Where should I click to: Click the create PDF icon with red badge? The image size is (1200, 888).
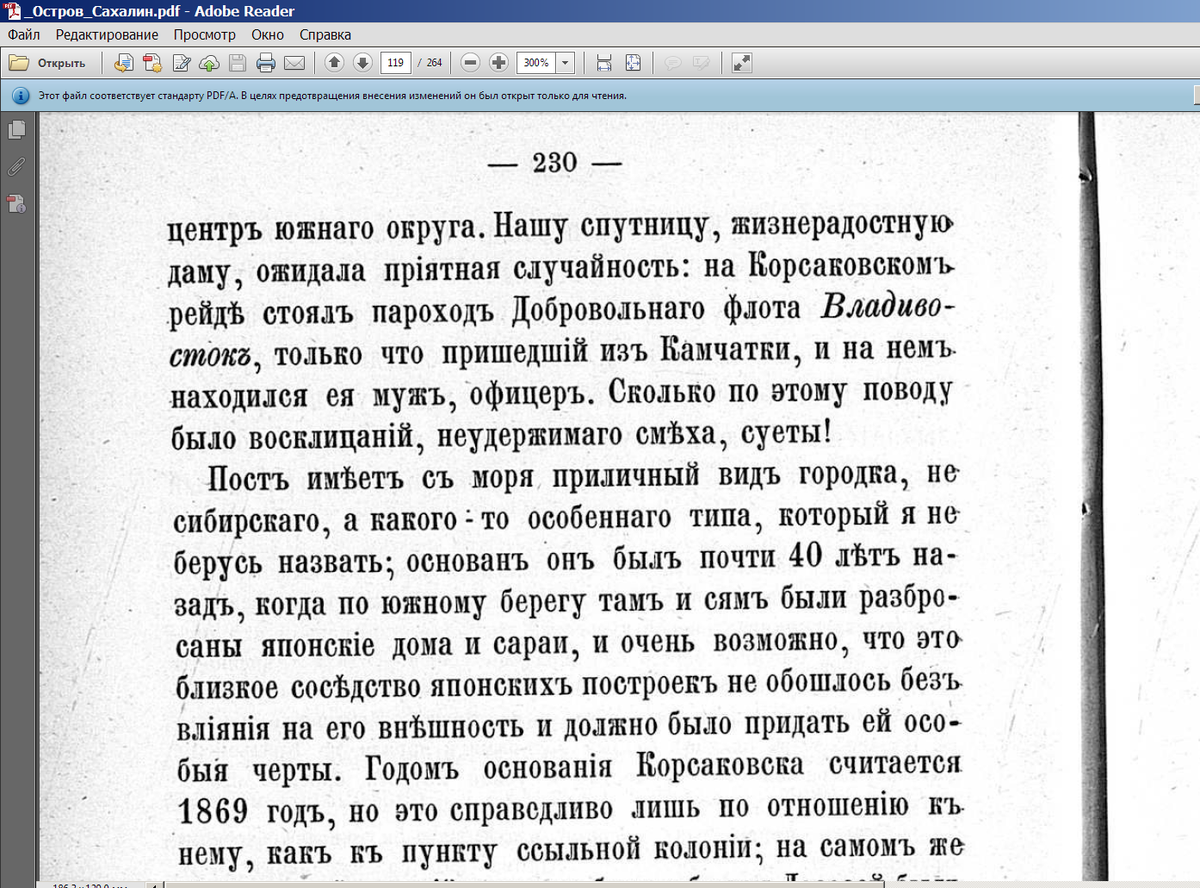point(152,63)
